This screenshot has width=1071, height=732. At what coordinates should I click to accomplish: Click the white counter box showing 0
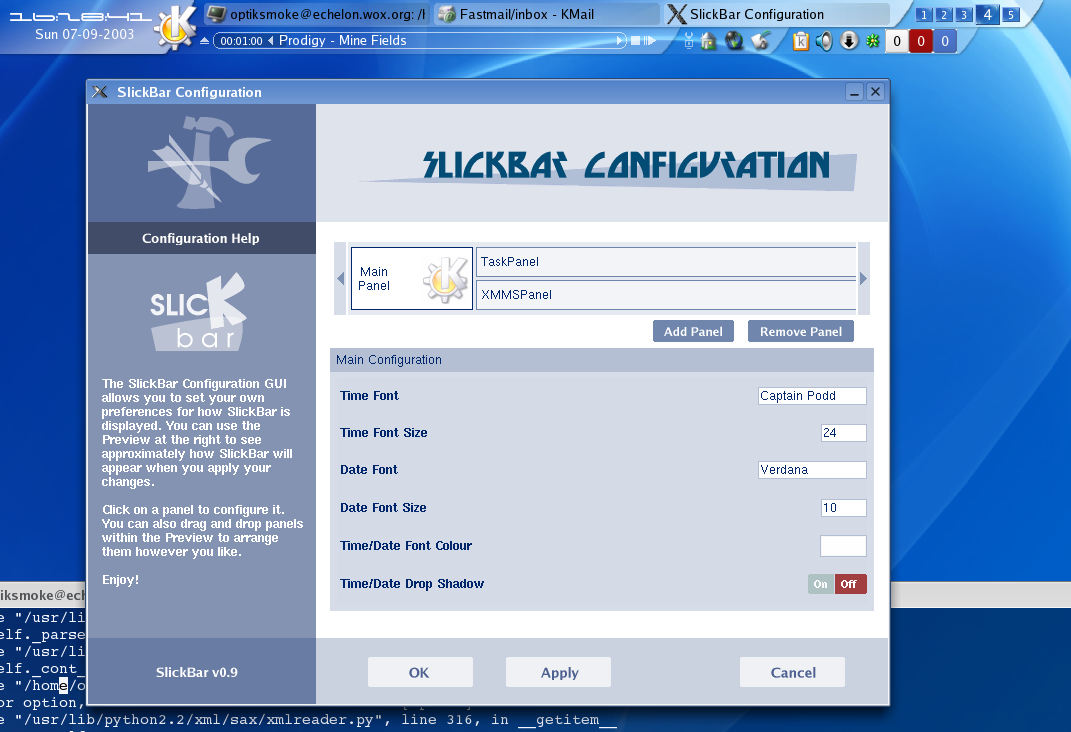point(897,41)
